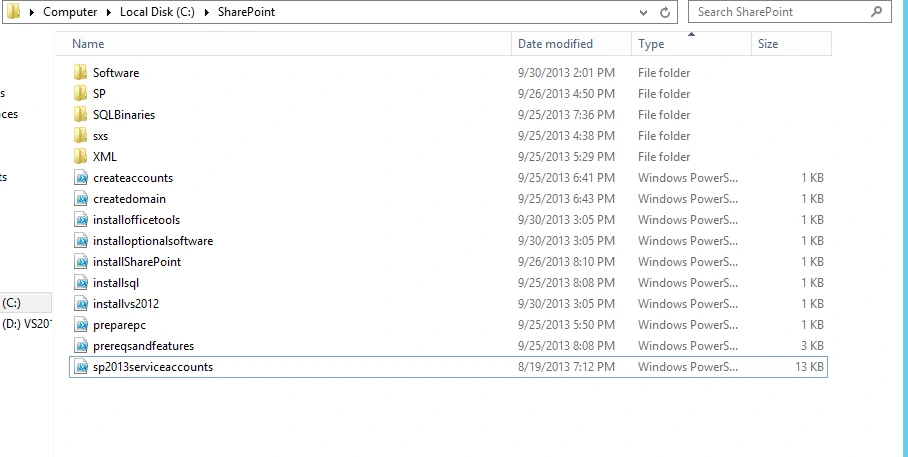Select the installSharePoint file name
This screenshot has width=908, height=457.
tap(137, 262)
